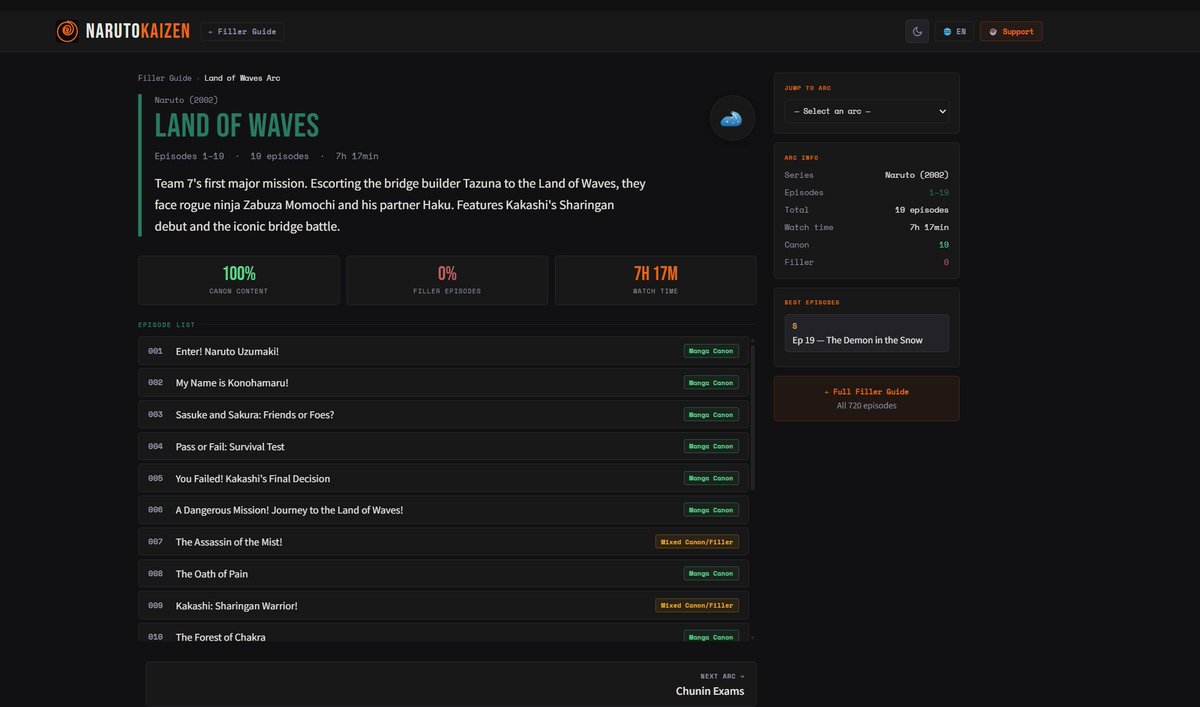1200x707 pixels.
Task: Open episode 002 My Name is Konohamaru!
Action: tap(443, 383)
